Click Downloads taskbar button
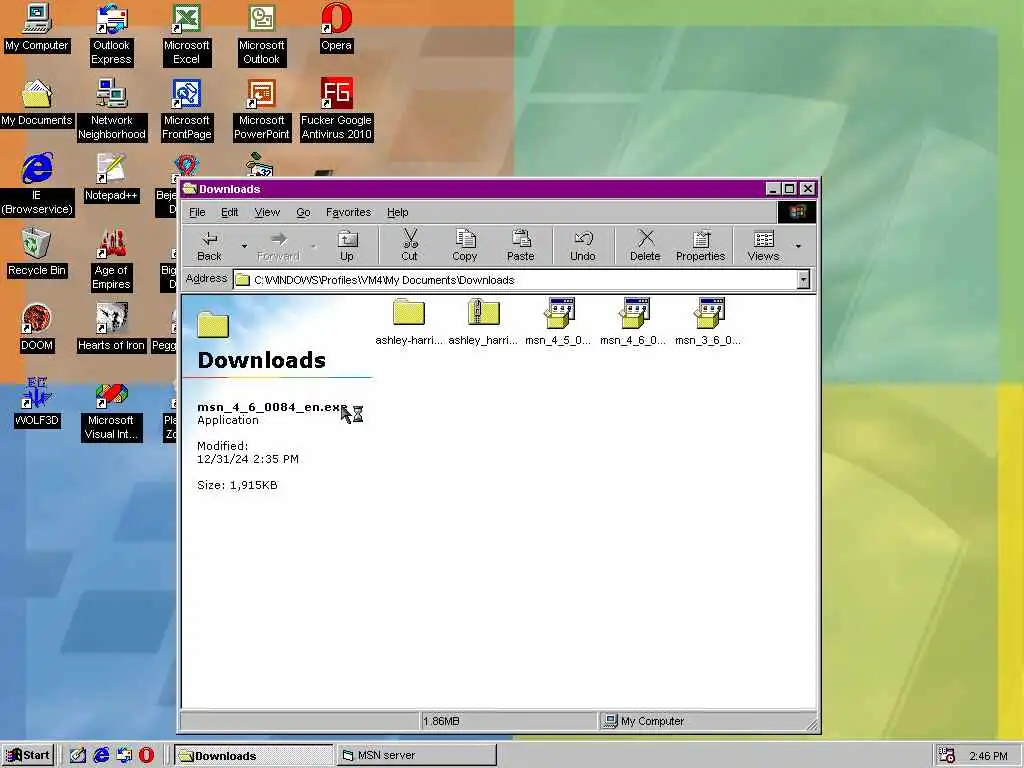 coord(253,756)
